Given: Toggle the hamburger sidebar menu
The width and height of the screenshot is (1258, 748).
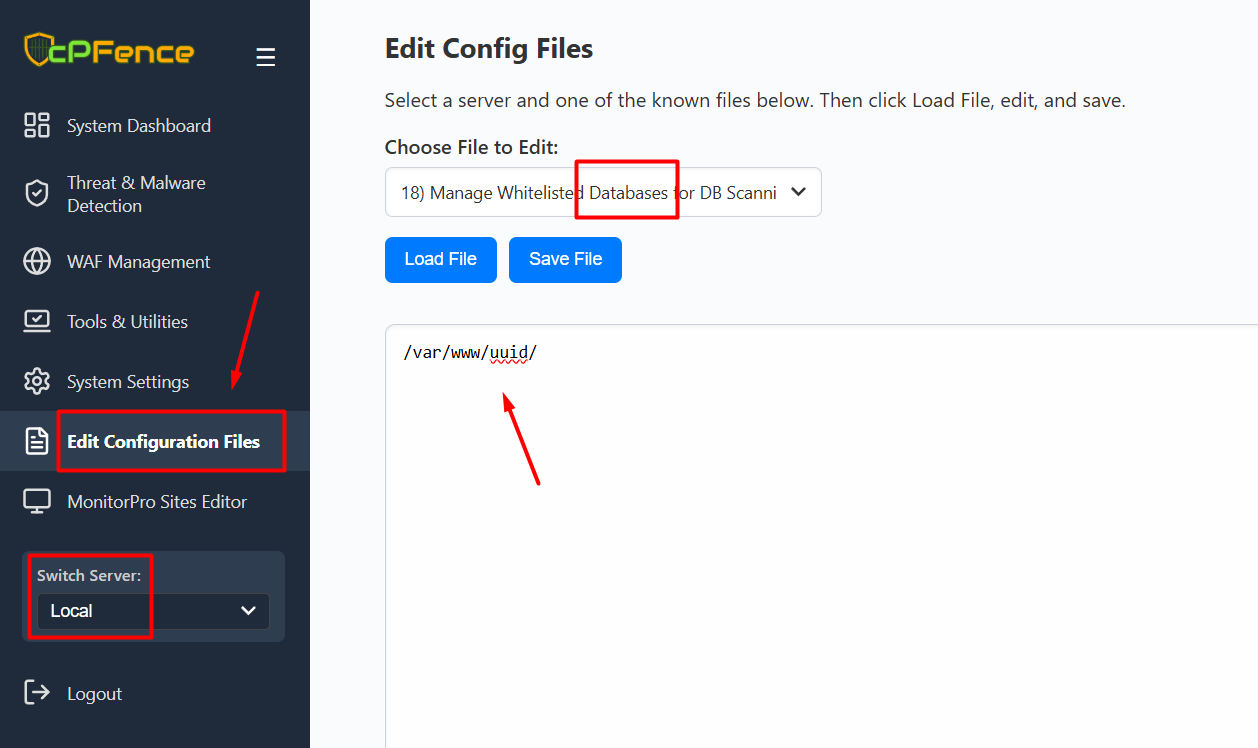Looking at the screenshot, I should (x=265, y=58).
